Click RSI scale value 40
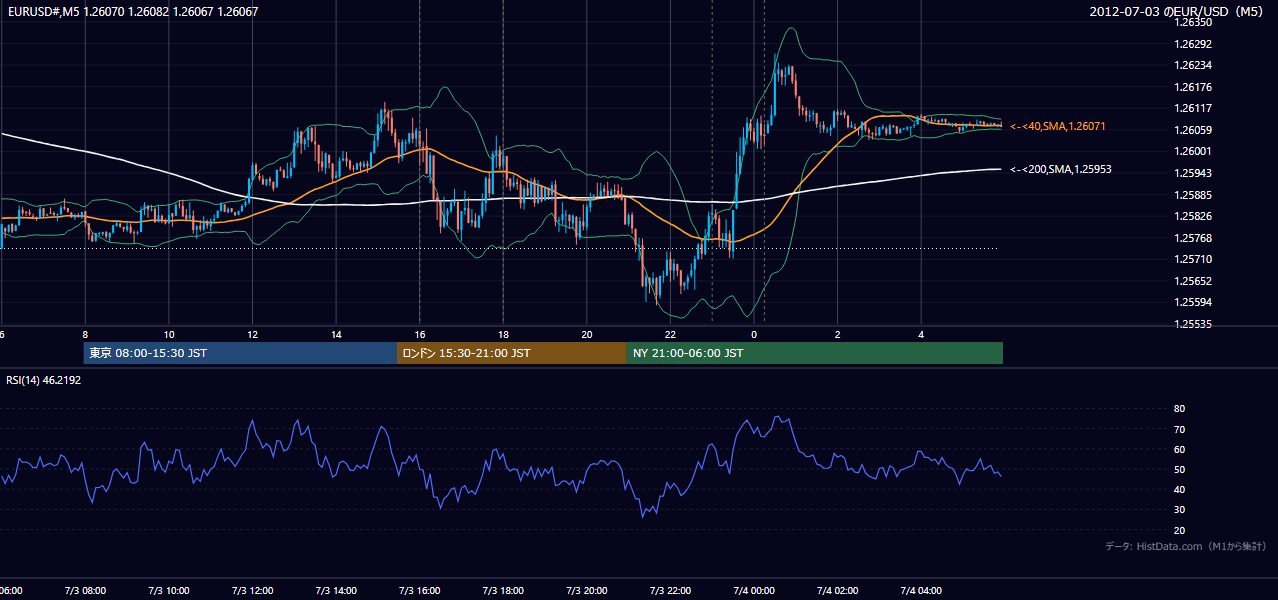This screenshot has height=600, width=1278. (x=1179, y=490)
